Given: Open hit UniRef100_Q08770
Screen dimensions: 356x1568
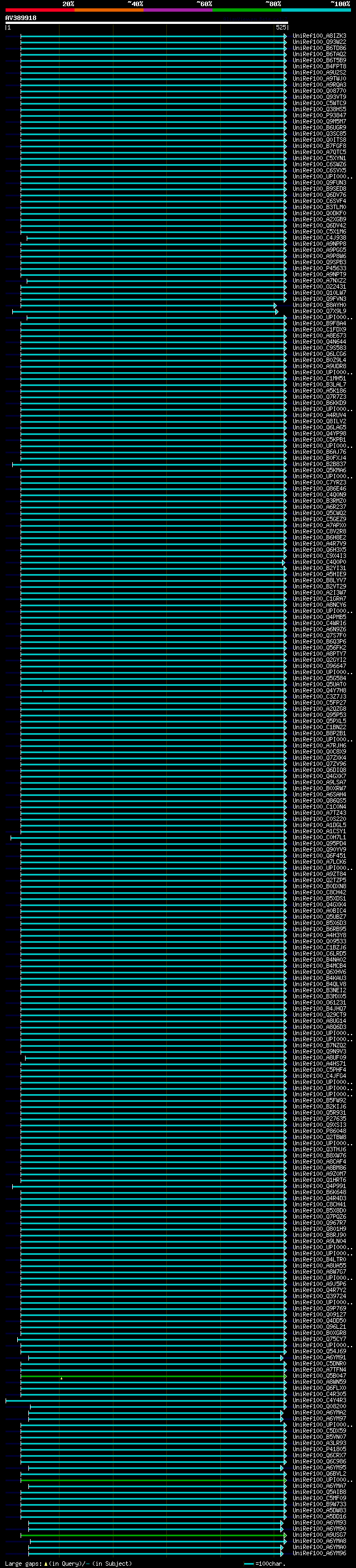Looking at the screenshot, I should (319, 91).
